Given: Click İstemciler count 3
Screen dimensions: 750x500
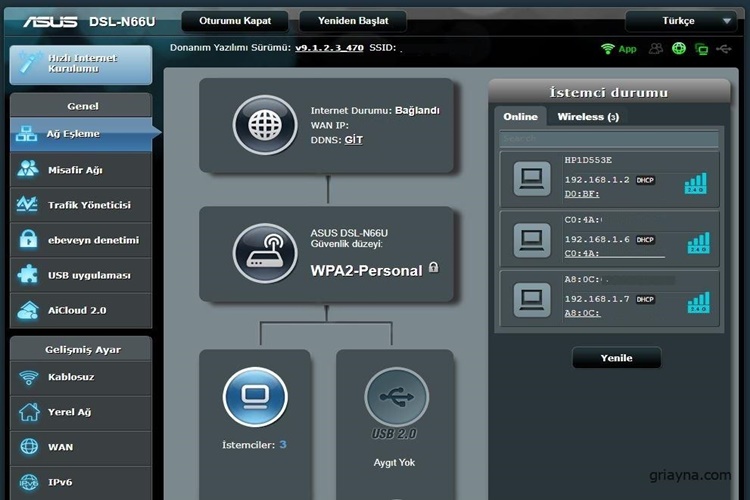Looking at the screenshot, I should (x=283, y=444).
